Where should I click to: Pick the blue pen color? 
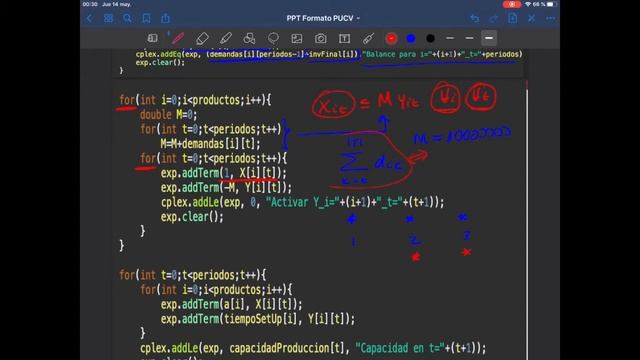tap(411, 38)
